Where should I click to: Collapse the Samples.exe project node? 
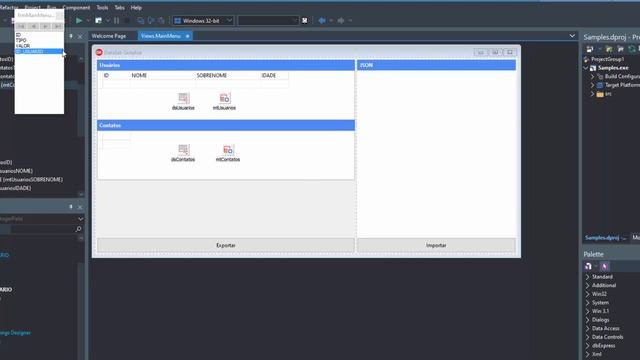pyautogui.click(x=587, y=68)
